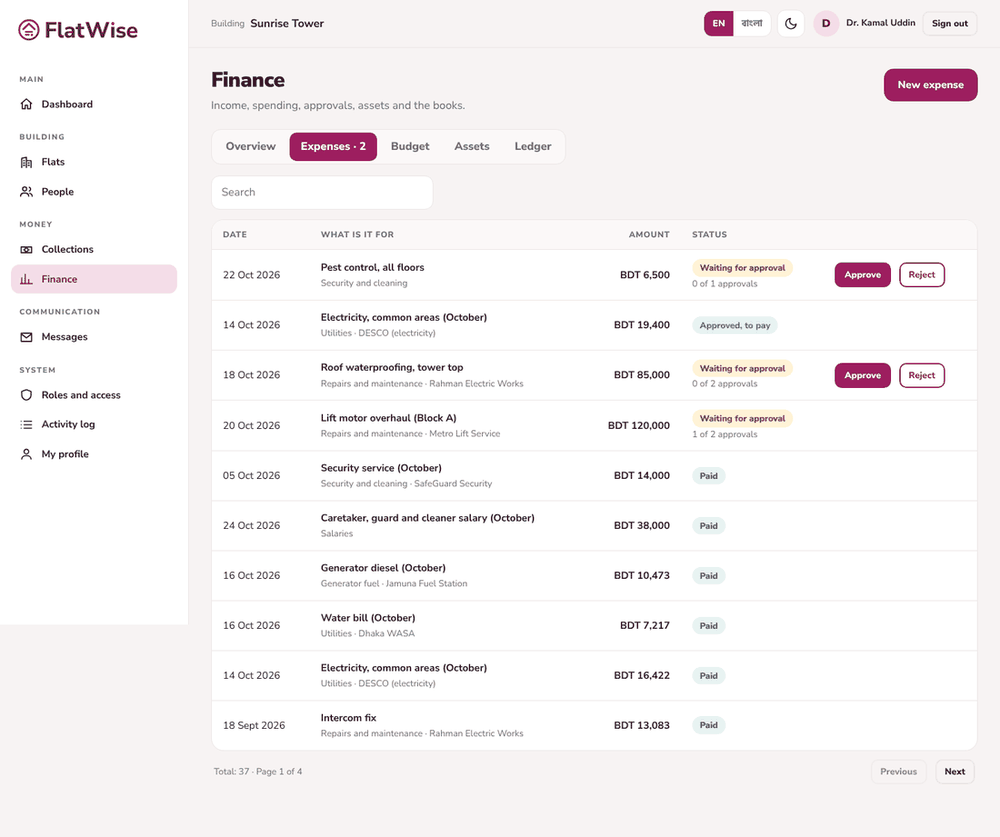Click the user avatar with letter D
This screenshot has width=1000, height=837.
pyautogui.click(x=826, y=24)
